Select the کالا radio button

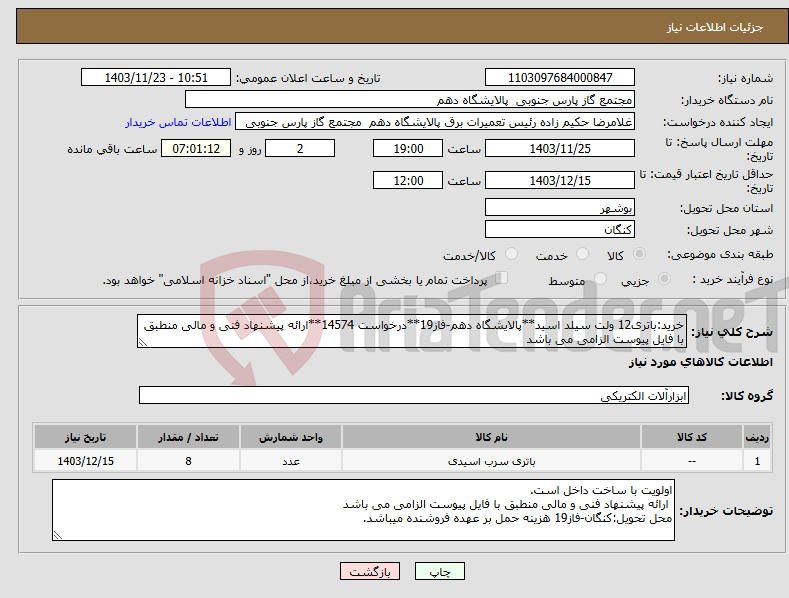640,254
